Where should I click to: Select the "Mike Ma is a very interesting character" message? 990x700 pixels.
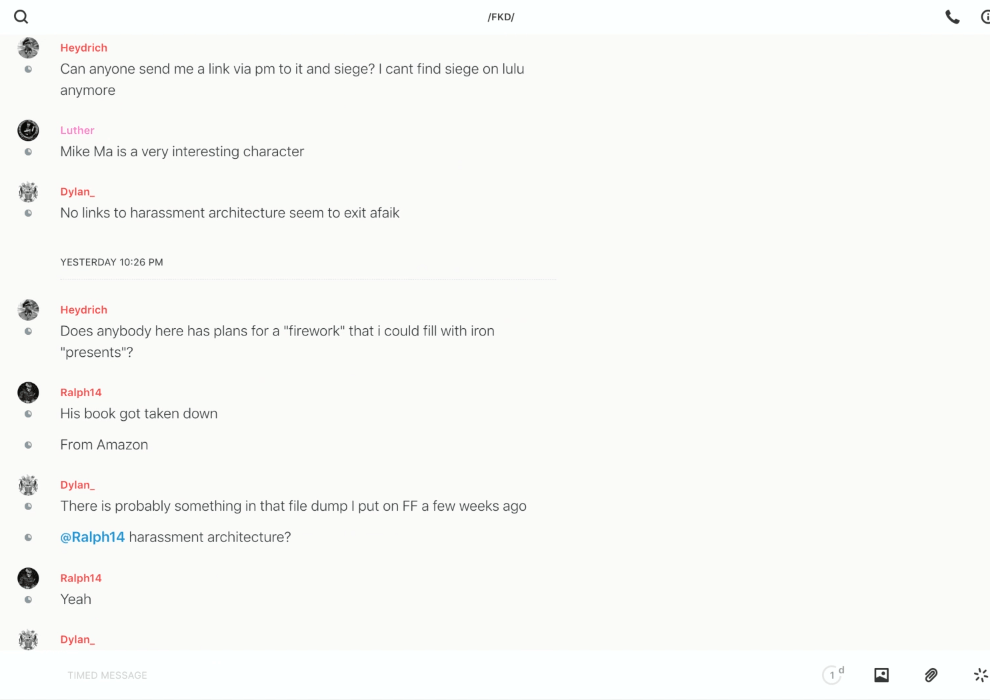click(182, 152)
